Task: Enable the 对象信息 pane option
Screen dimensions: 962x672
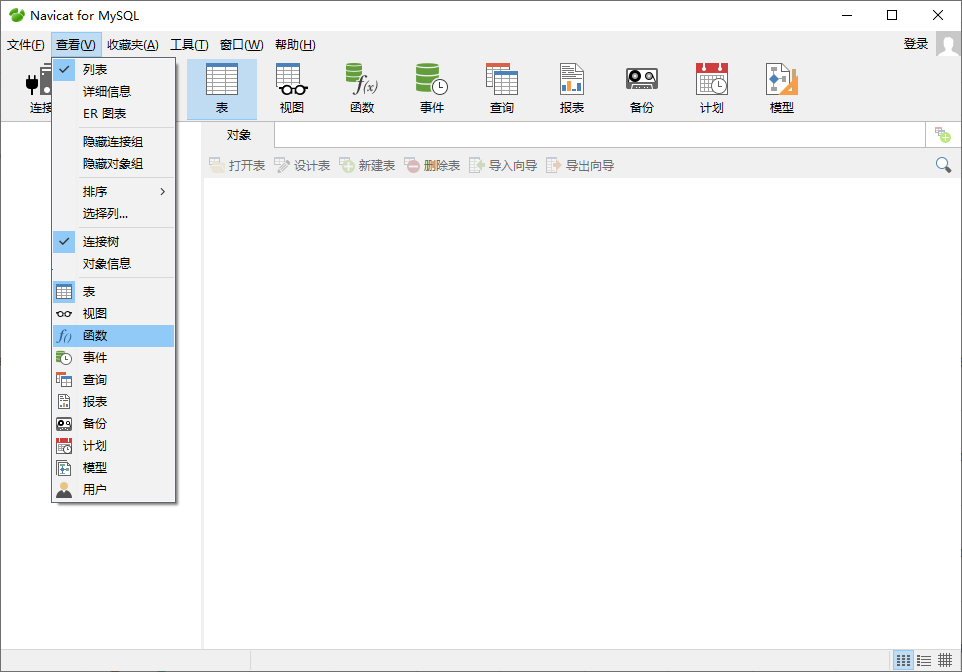Action: (x=114, y=264)
